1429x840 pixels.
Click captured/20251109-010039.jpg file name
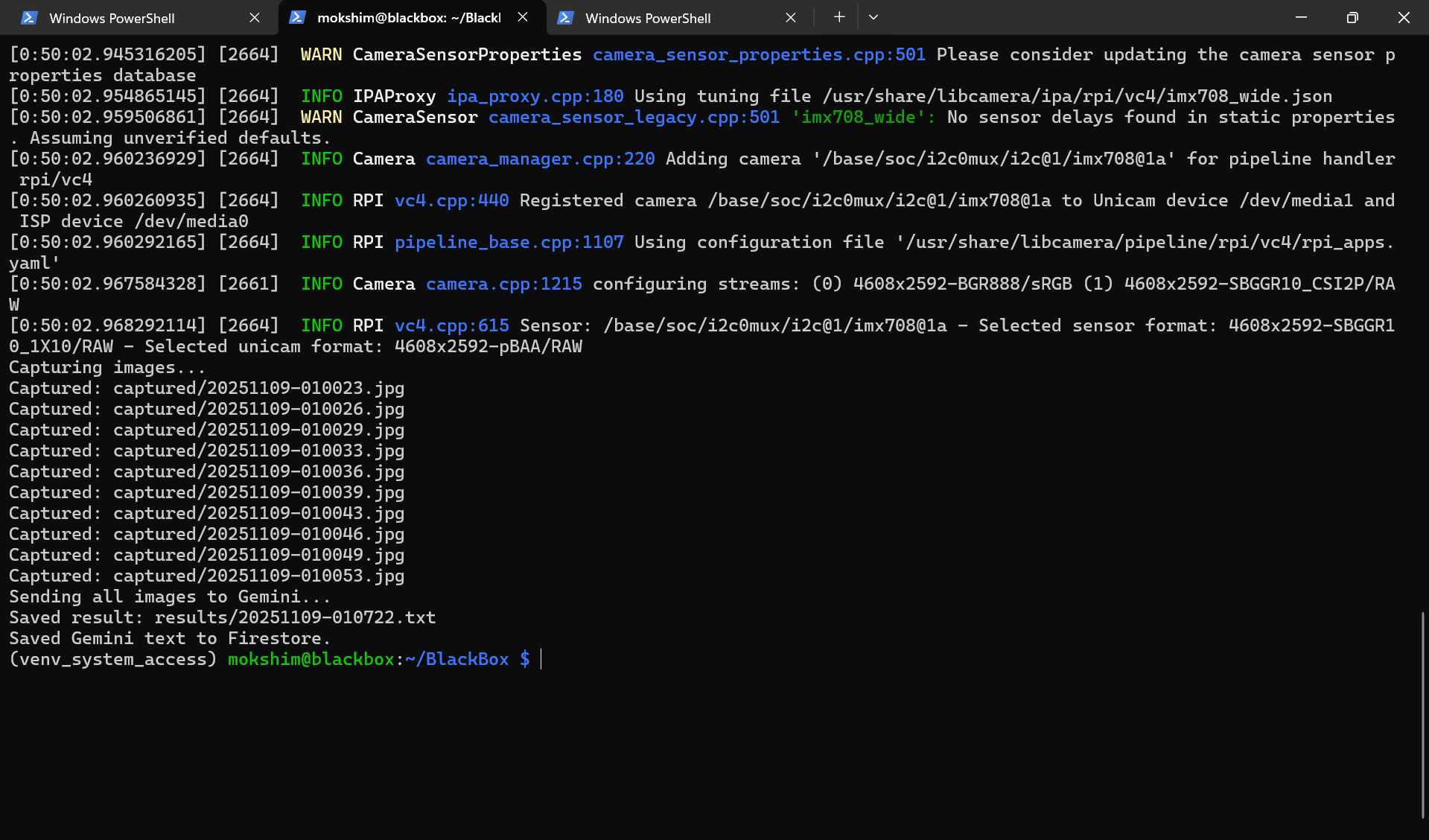[x=258, y=492]
